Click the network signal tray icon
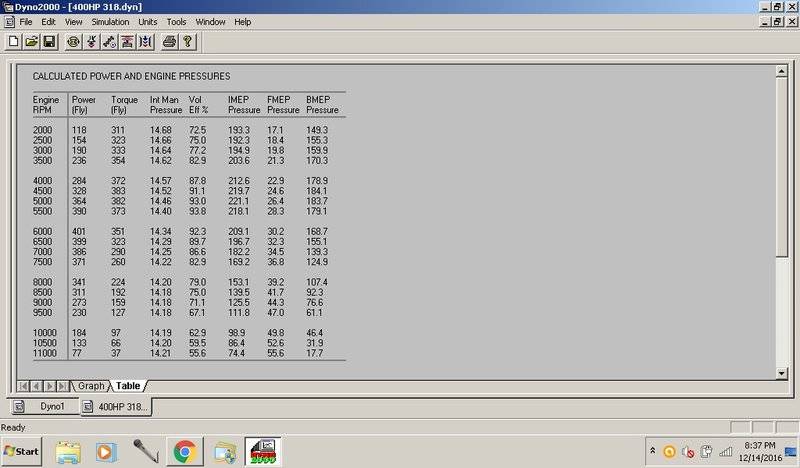Screen dimensions: 800x468 [x=726, y=451]
